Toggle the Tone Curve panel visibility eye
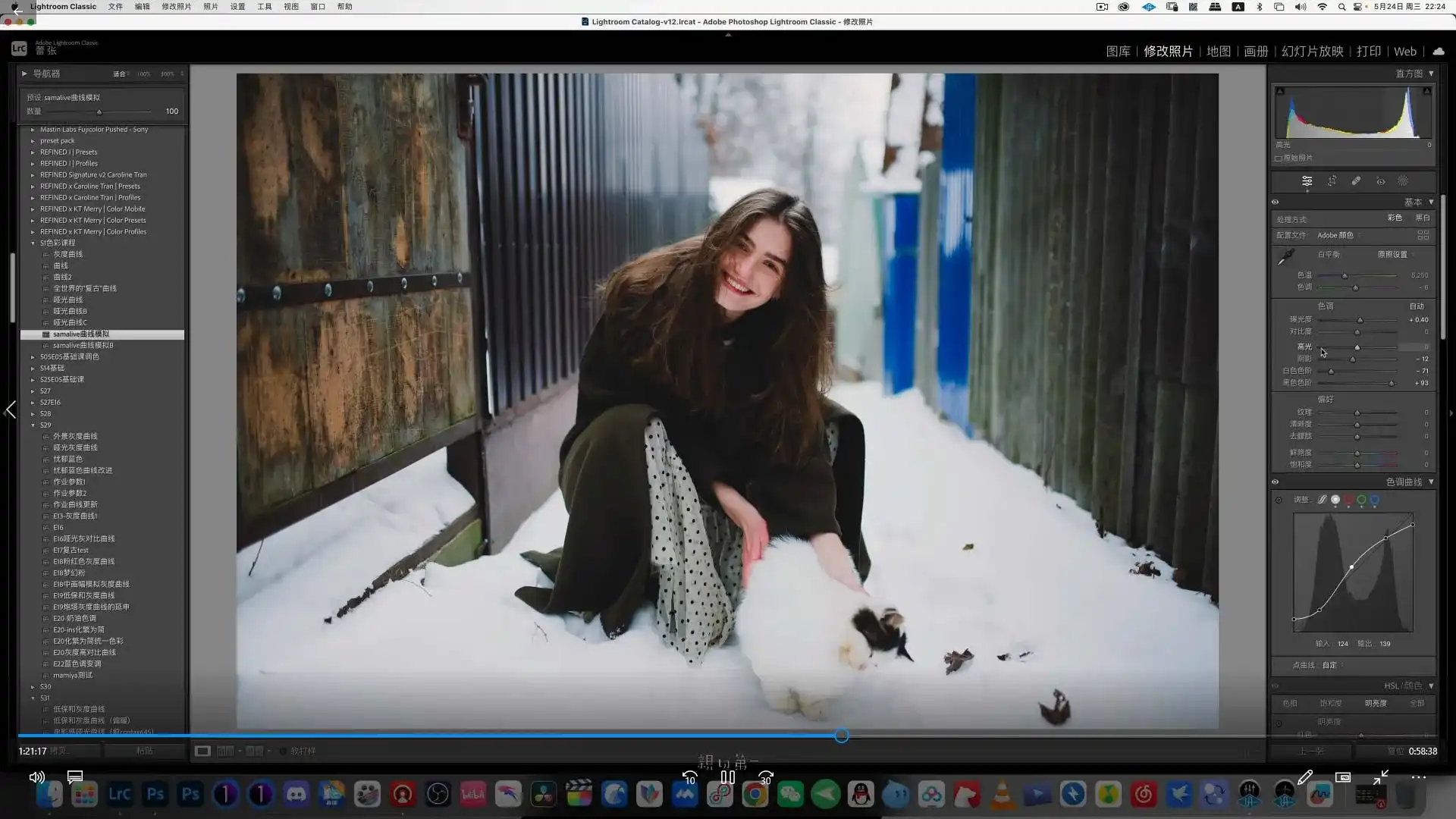The height and width of the screenshot is (819, 1456). point(1276,482)
